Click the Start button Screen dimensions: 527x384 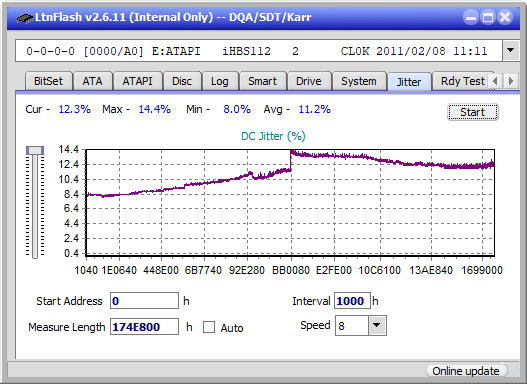click(473, 112)
